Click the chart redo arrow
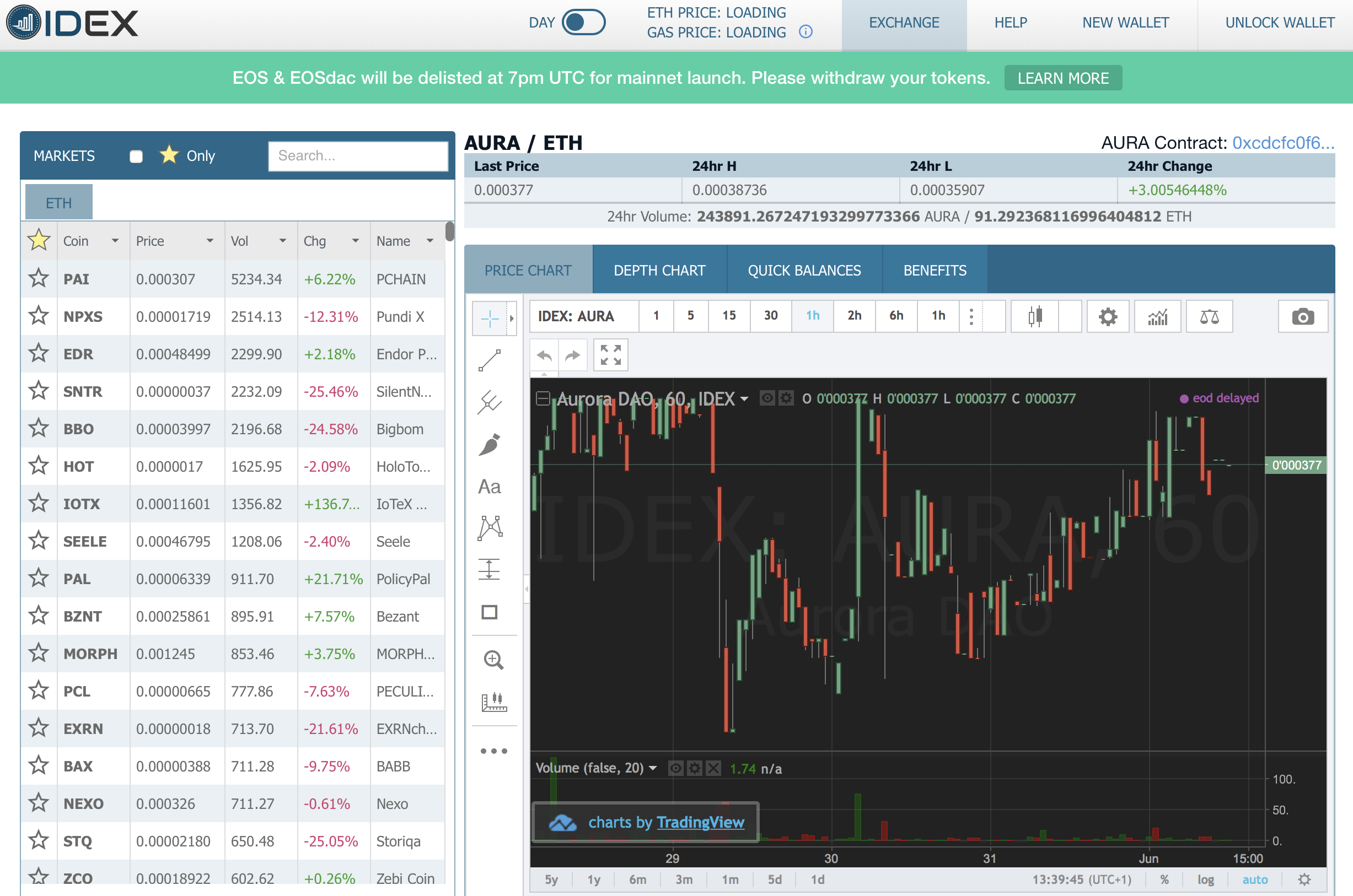1353x896 pixels. pyautogui.click(x=573, y=355)
